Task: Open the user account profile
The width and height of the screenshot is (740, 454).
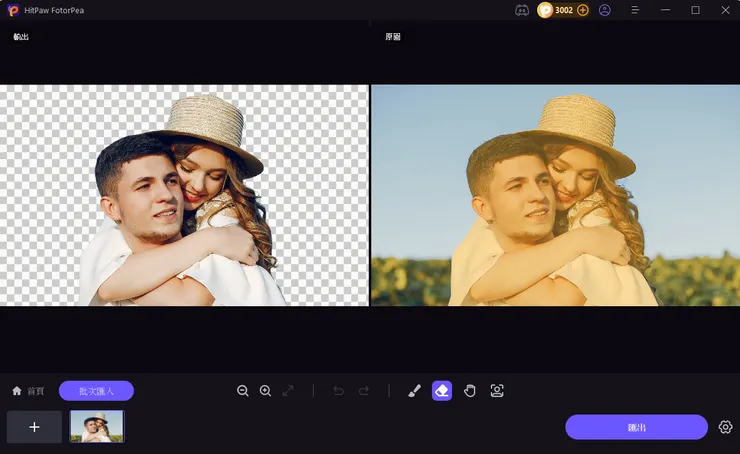Action: point(605,10)
